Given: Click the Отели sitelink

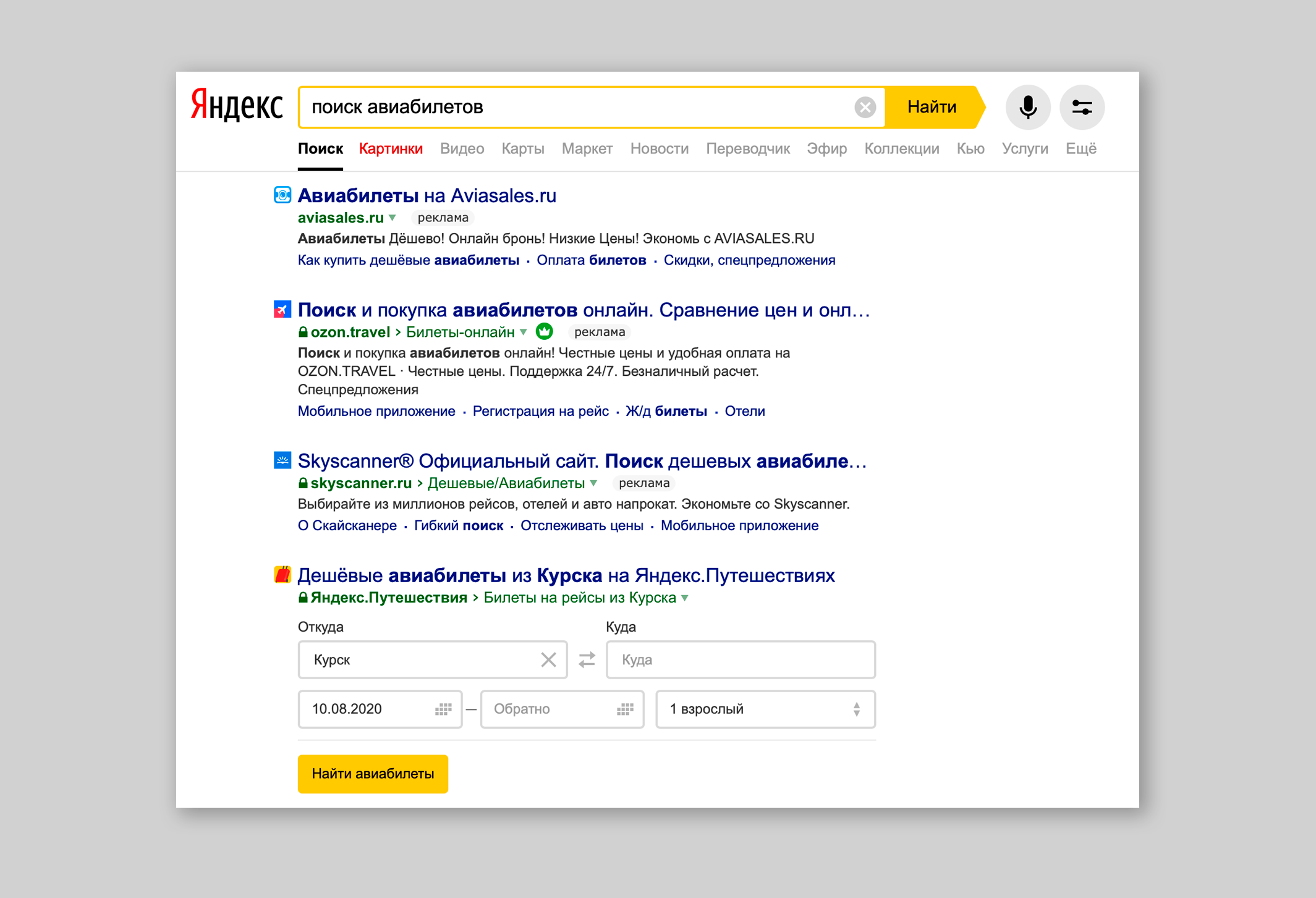Looking at the screenshot, I should point(745,412).
